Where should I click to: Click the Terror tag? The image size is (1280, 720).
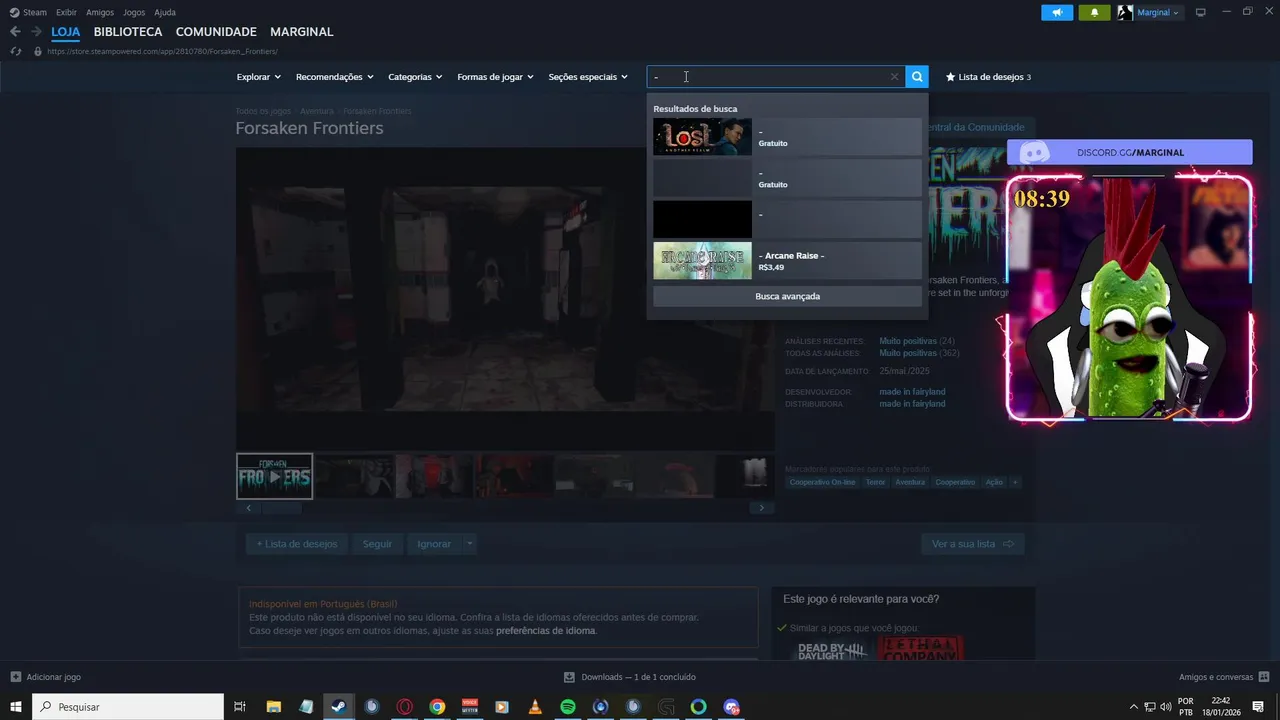(x=875, y=482)
